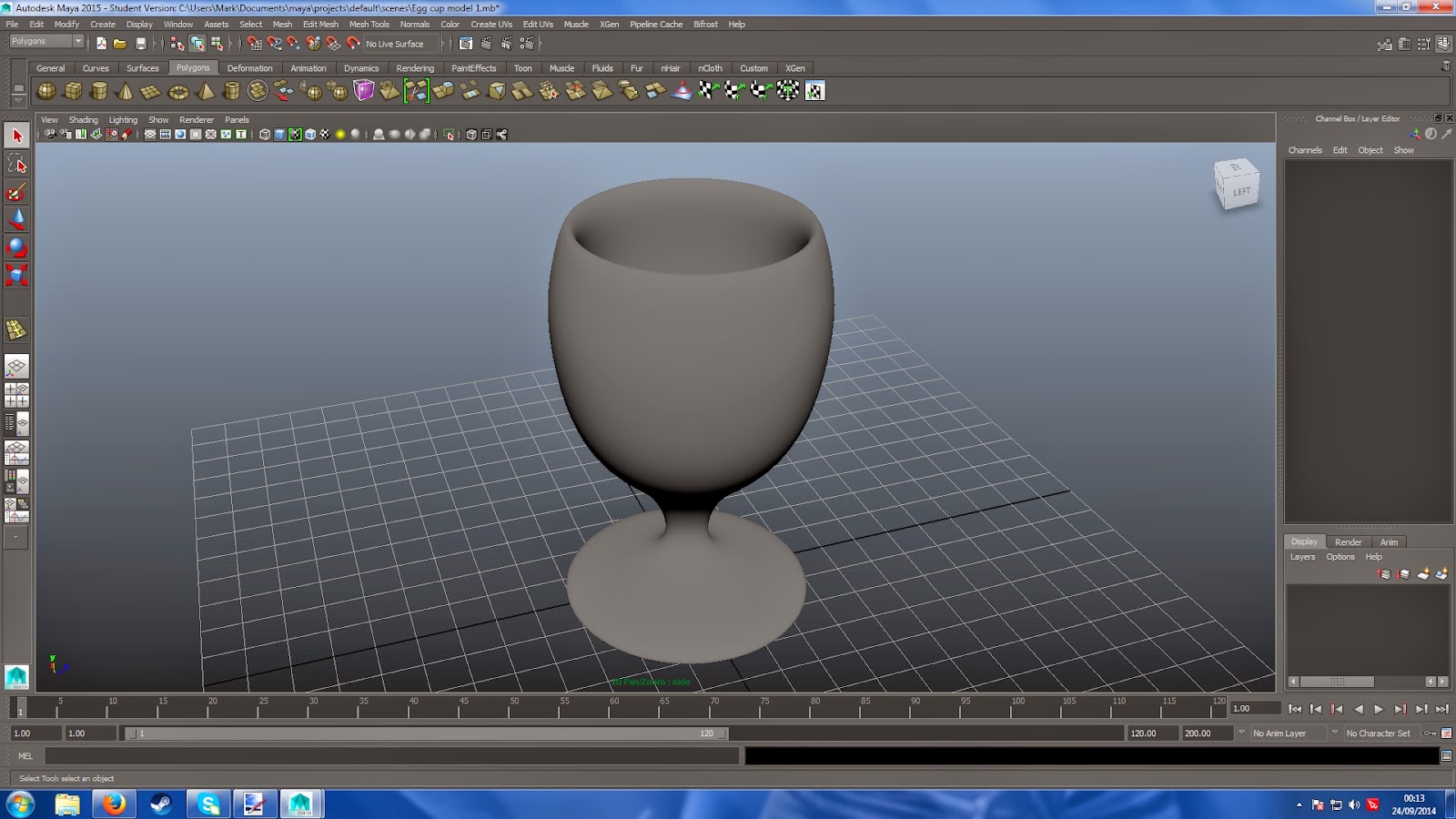This screenshot has width=1456, height=819.
Task: Click the Render layer tab
Action: (x=1348, y=542)
